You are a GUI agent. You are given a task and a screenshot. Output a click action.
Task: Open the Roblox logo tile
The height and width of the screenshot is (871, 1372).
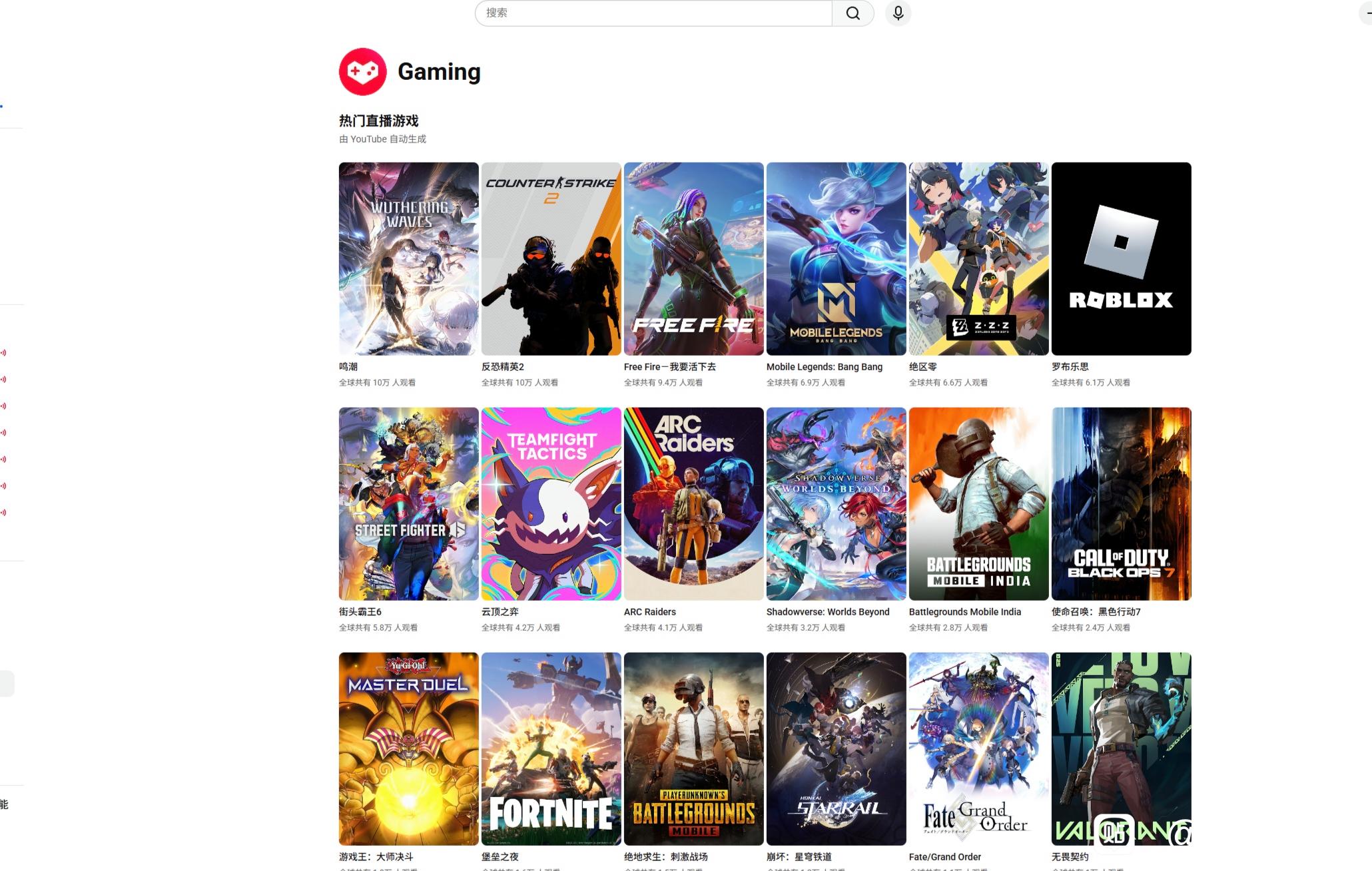[1121, 258]
